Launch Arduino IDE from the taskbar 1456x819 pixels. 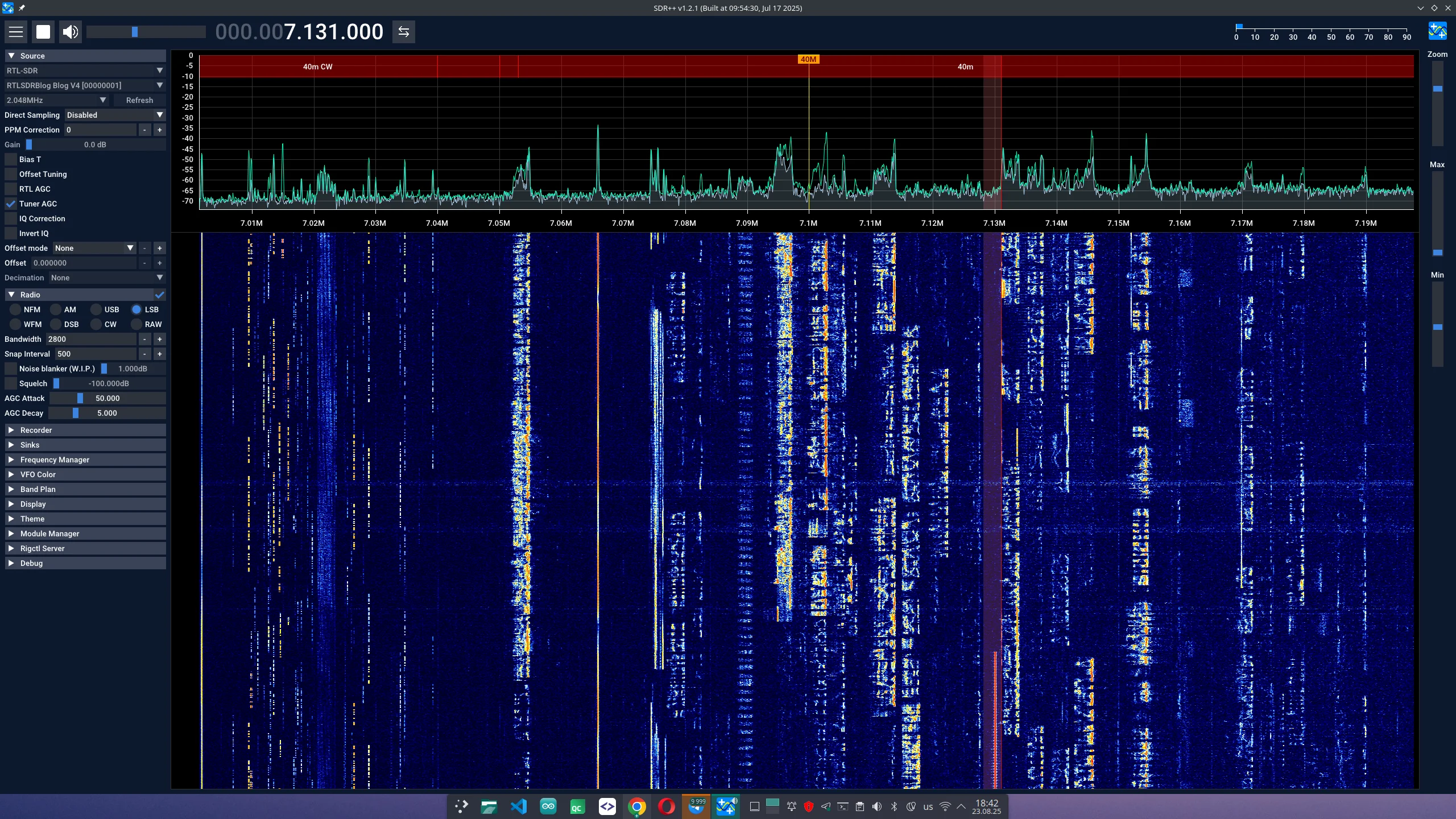(x=548, y=806)
